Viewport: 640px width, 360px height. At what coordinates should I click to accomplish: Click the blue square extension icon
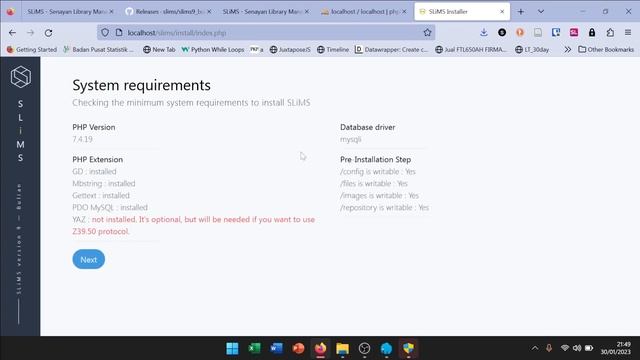pyautogui.click(x=556, y=33)
